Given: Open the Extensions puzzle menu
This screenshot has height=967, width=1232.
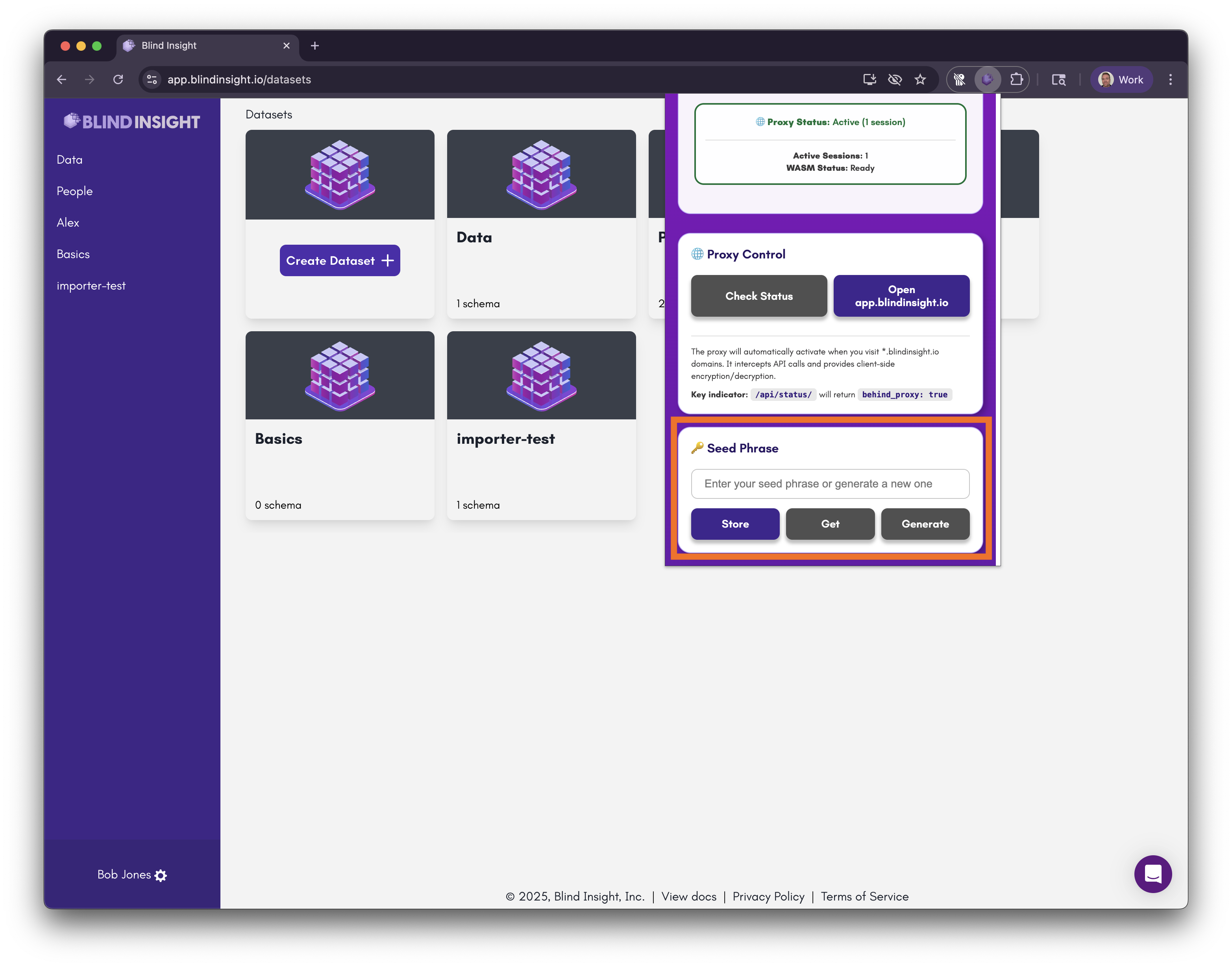Looking at the screenshot, I should click(x=1016, y=80).
